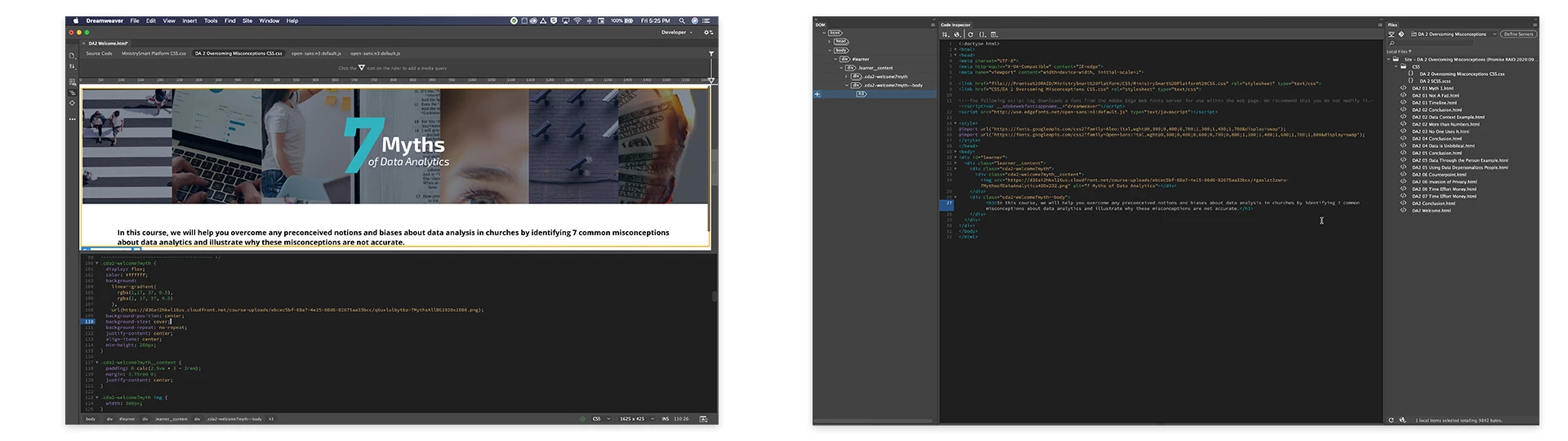This screenshot has height=441, width=1568.
Task: Open the Wi-Fi status menu
Action: [x=577, y=20]
